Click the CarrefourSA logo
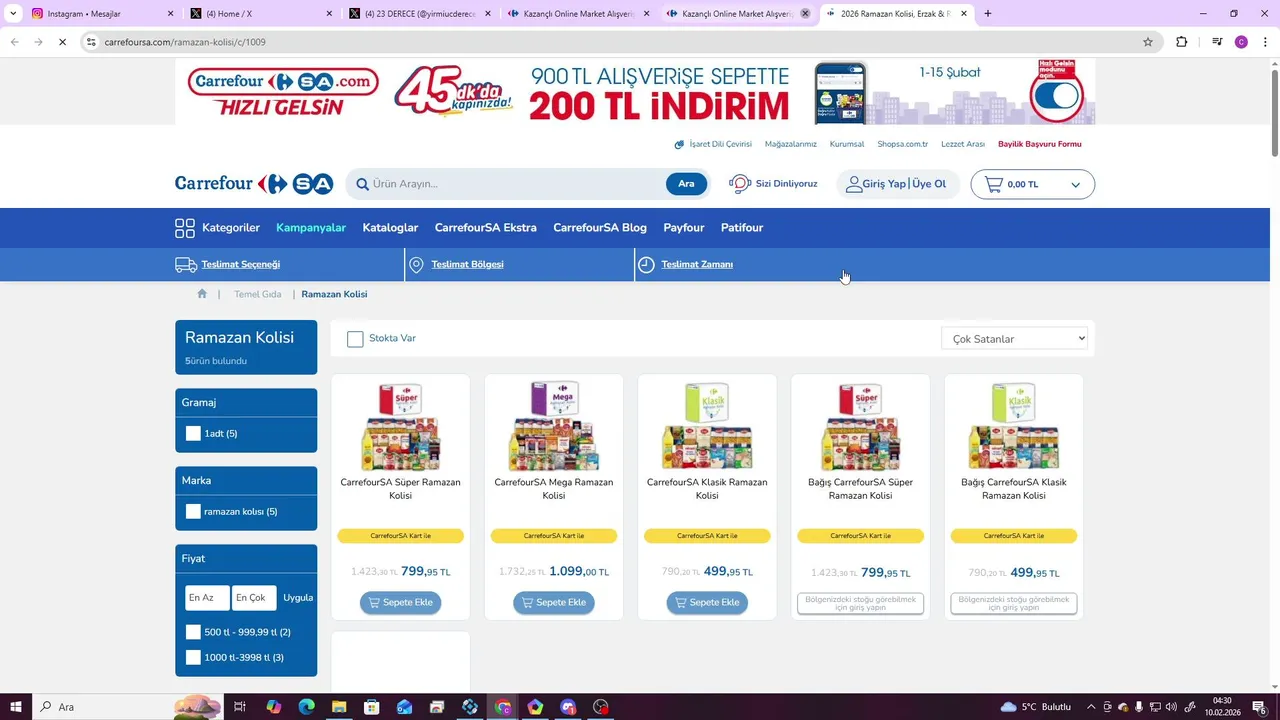The height and width of the screenshot is (720, 1280). click(x=254, y=184)
